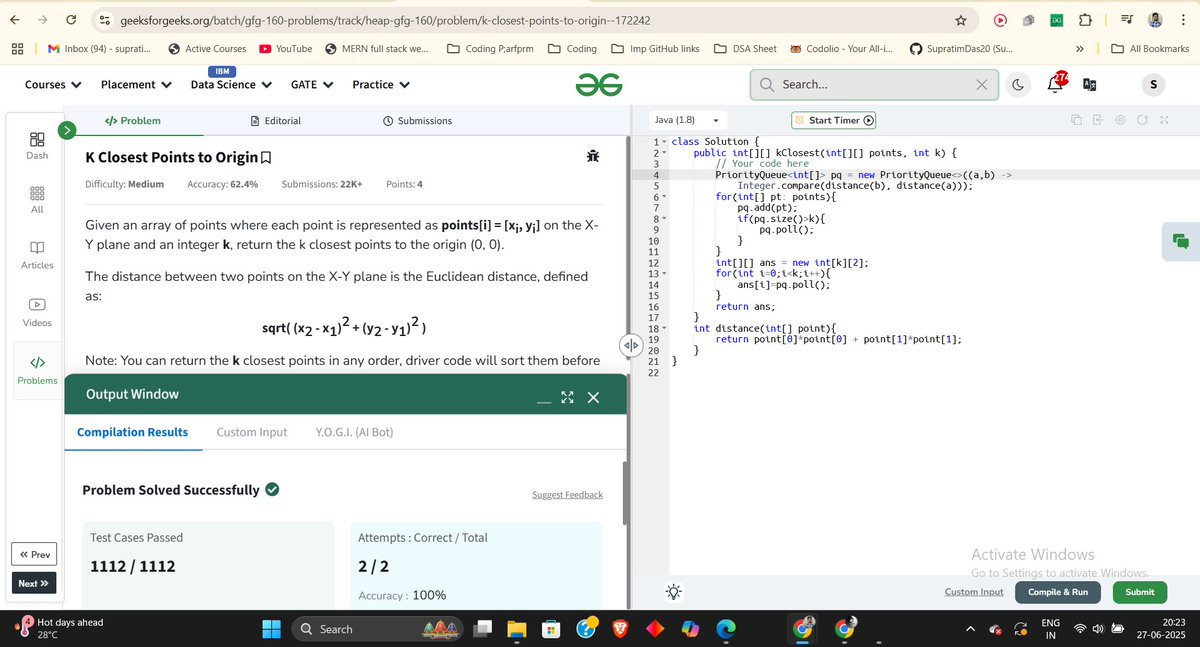This screenshot has width=1200, height=647.
Task: Select the Compilation Results tab
Action: pos(132,432)
